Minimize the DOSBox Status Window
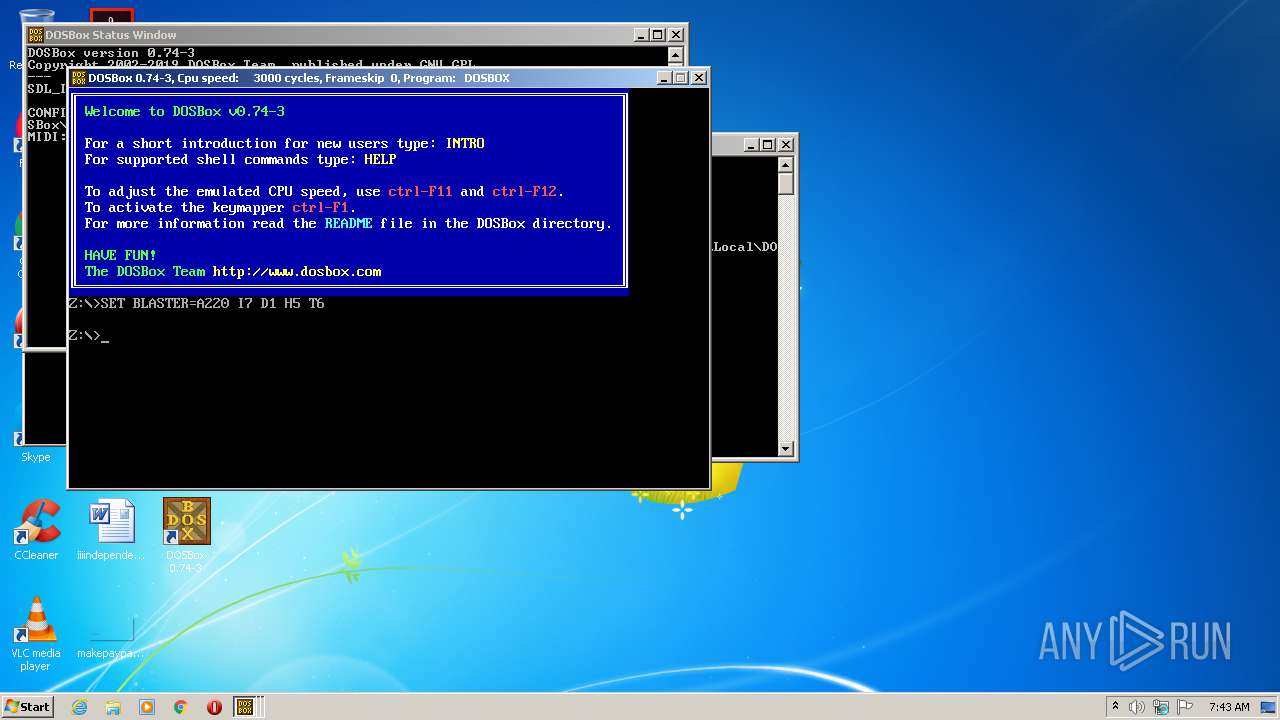The image size is (1280, 720). [641, 35]
